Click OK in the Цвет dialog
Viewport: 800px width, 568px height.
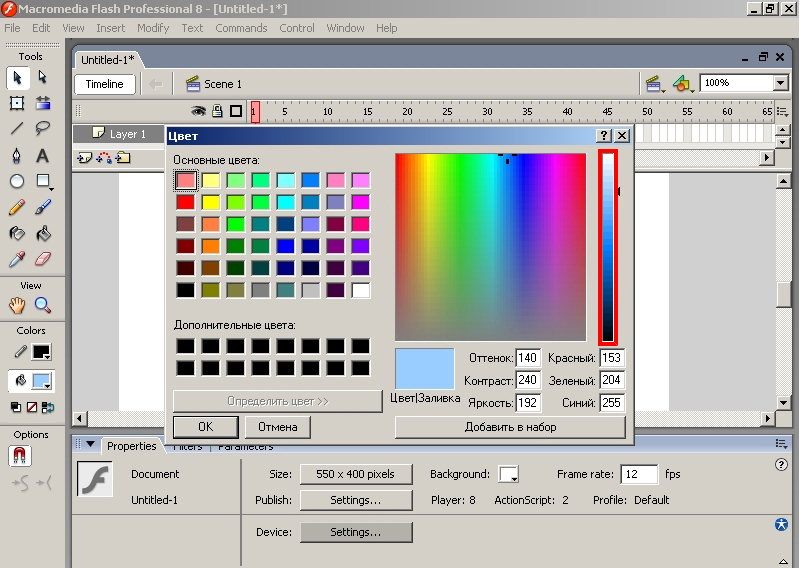pyautogui.click(x=206, y=427)
